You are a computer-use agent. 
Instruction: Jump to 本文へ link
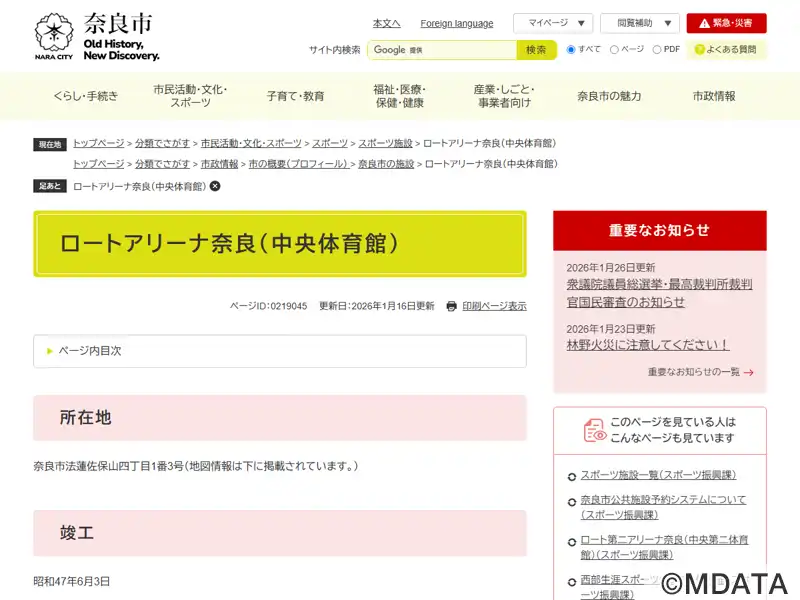pyautogui.click(x=387, y=23)
